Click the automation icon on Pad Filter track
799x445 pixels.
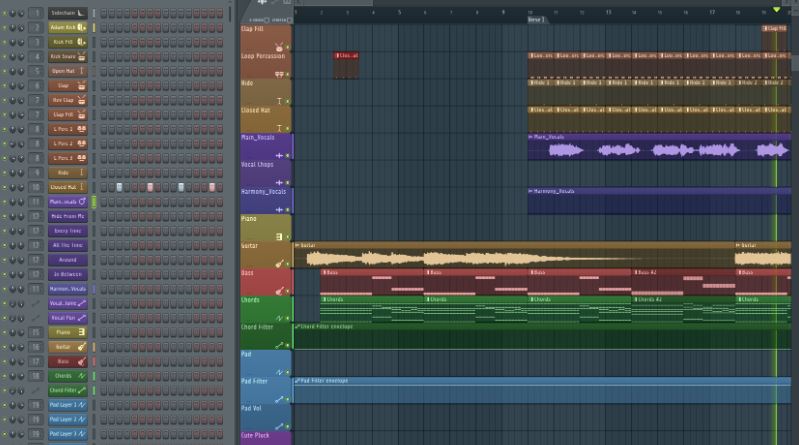pyautogui.click(x=279, y=399)
